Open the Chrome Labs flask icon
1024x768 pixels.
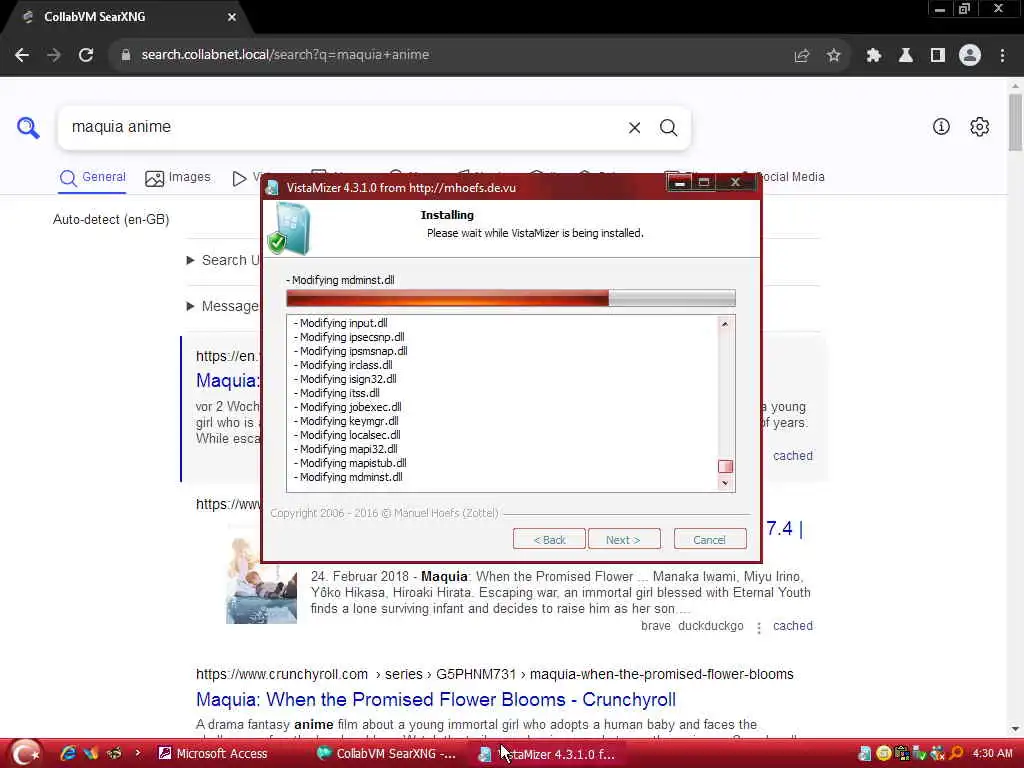pos(905,56)
